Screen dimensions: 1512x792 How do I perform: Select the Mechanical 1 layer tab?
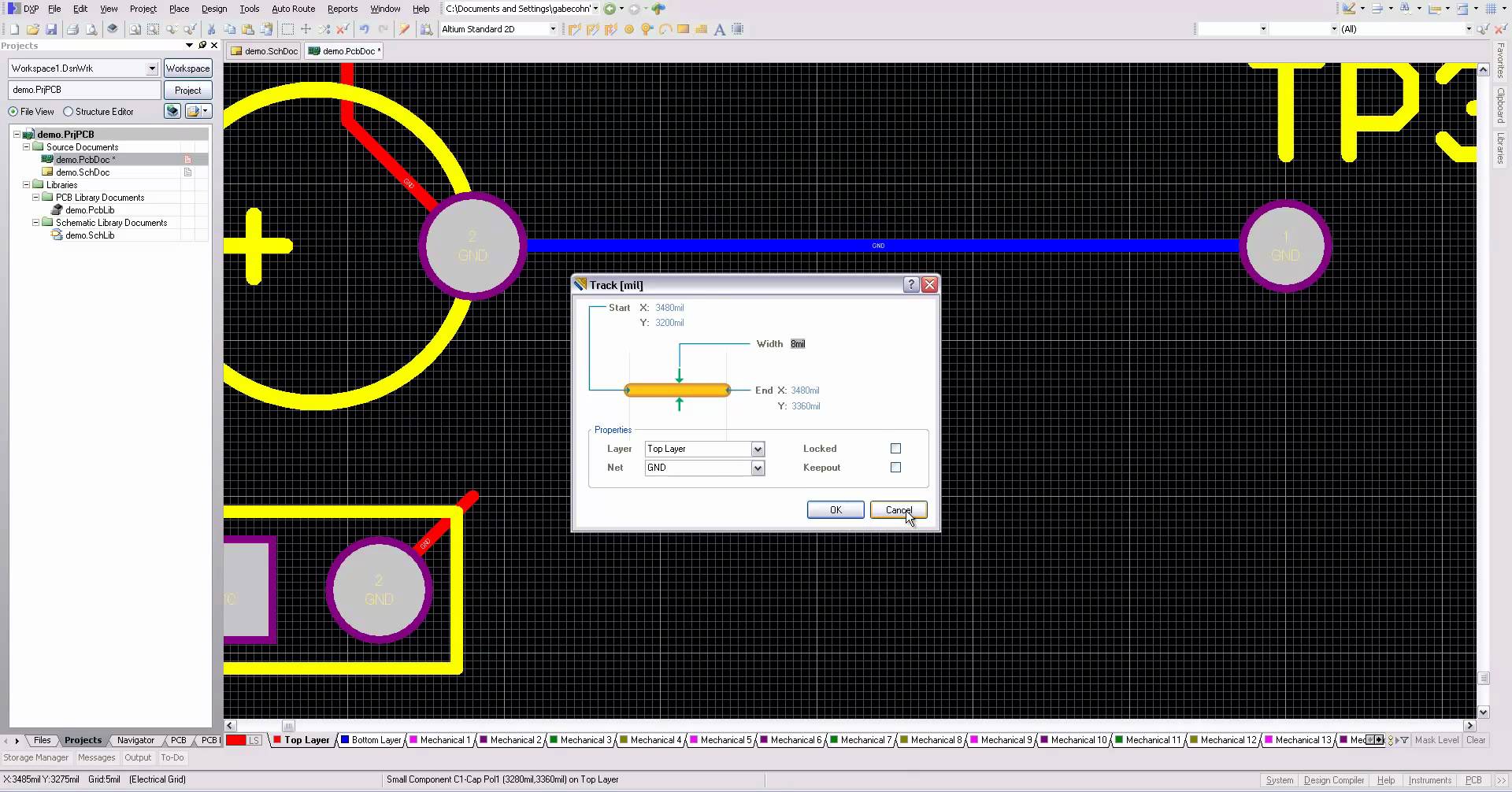click(439, 740)
